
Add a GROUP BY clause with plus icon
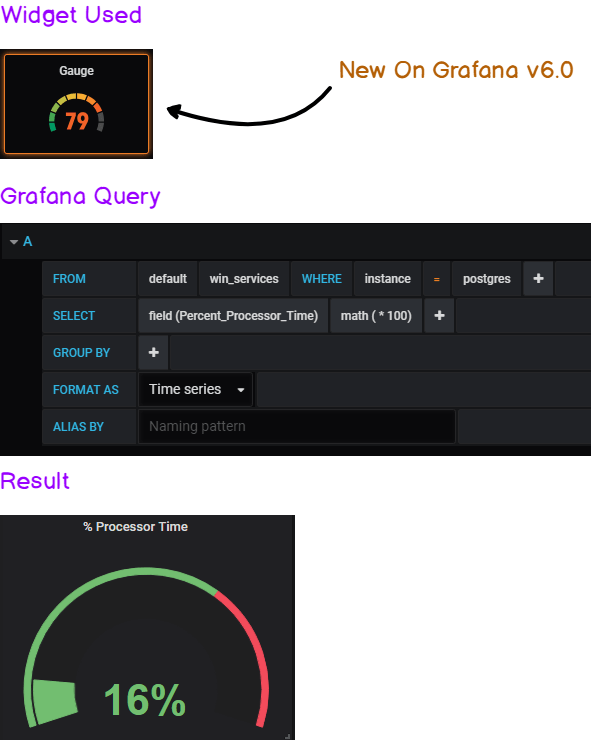(x=153, y=352)
